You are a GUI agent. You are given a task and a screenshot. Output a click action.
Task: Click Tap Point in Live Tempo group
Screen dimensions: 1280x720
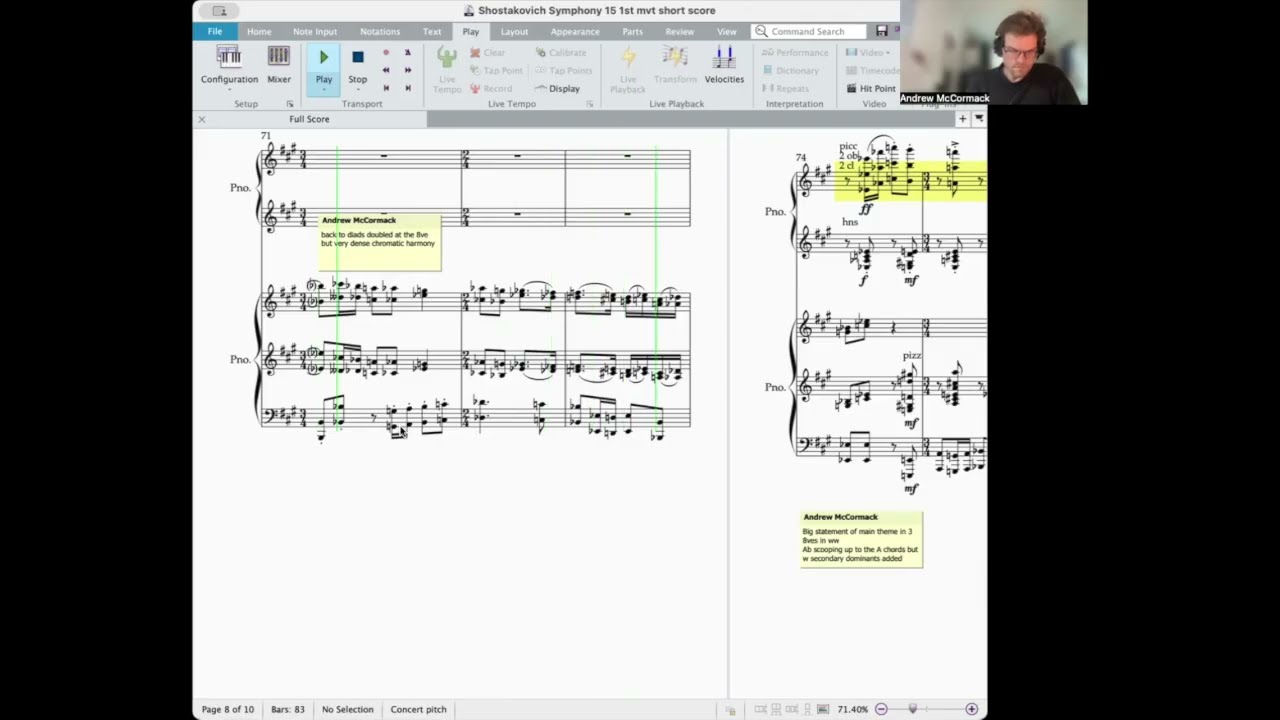(496, 70)
